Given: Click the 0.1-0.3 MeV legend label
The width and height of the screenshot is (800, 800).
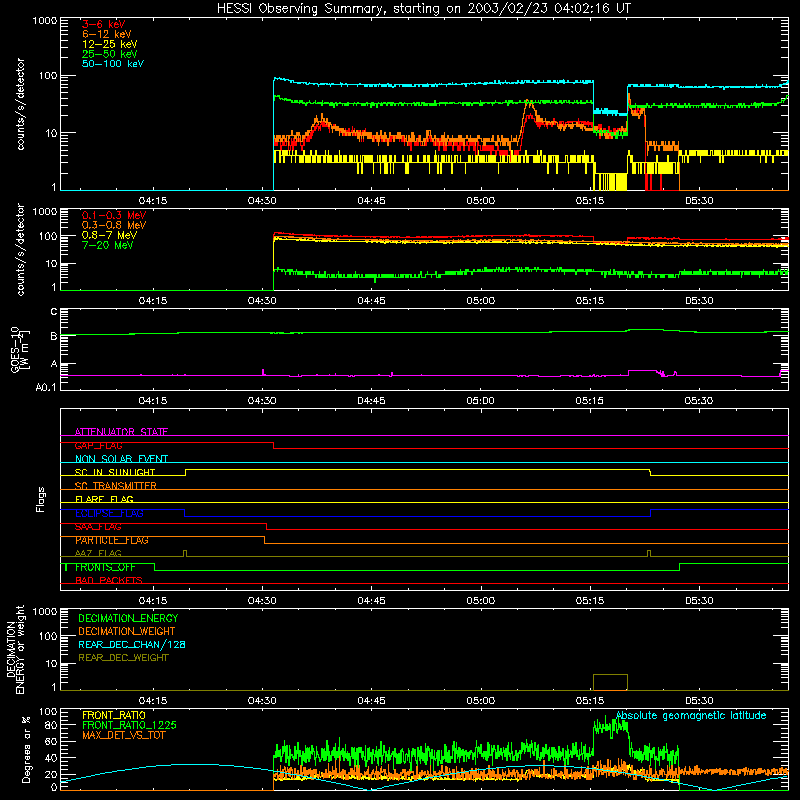Looking at the screenshot, I should [x=114, y=215].
